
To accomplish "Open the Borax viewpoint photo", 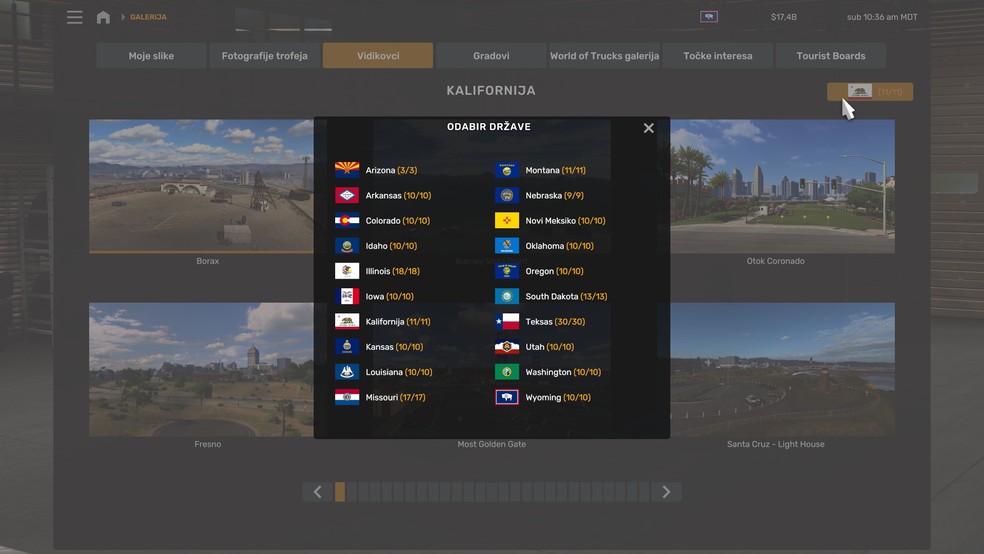I will pyautogui.click(x=201, y=186).
